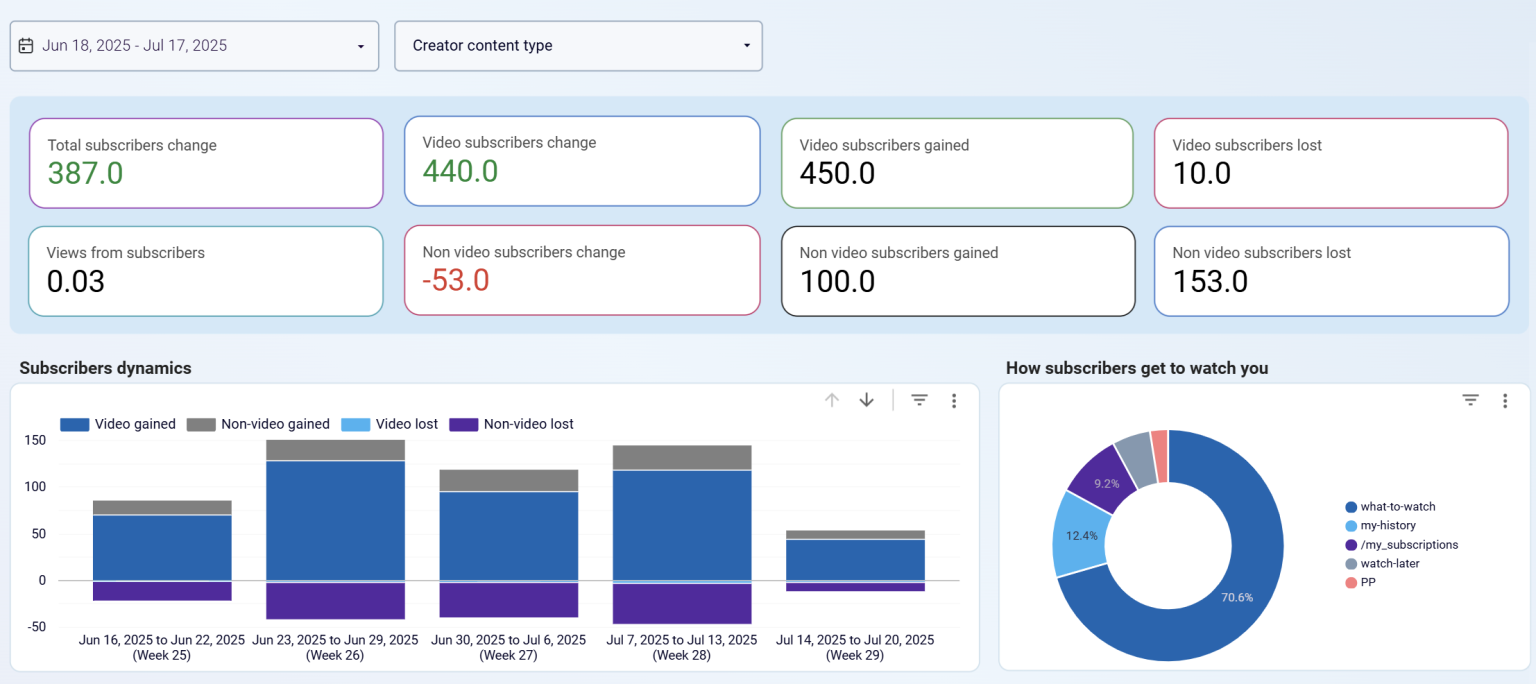Open the three-dot menu on Subscribers dynamics
This screenshot has height=684, width=1536.
pyautogui.click(x=954, y=400)
